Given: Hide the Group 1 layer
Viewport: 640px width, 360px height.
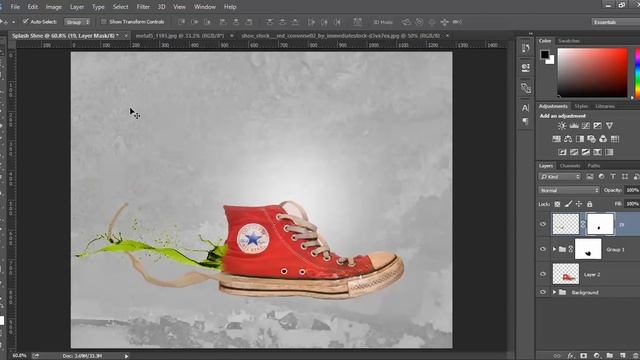Looking at the screenshot, I should click(543, 249).
